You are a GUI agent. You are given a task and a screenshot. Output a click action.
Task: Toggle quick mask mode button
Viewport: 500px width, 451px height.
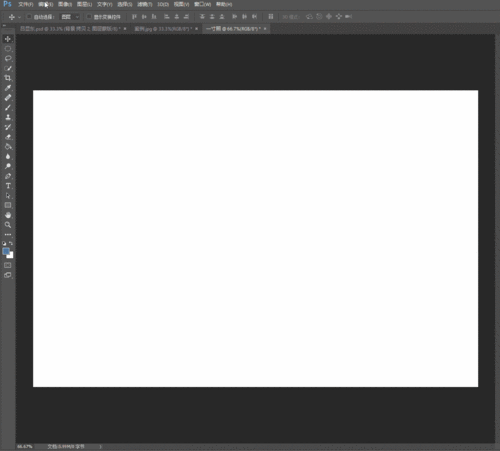click(8, 265)
